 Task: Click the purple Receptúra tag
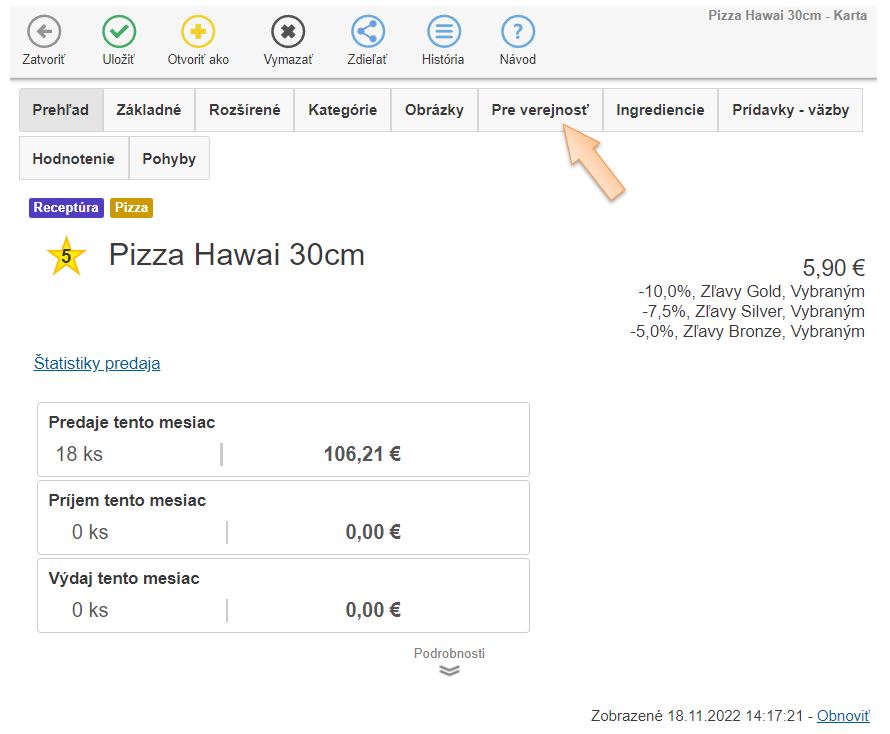(66, 208)
